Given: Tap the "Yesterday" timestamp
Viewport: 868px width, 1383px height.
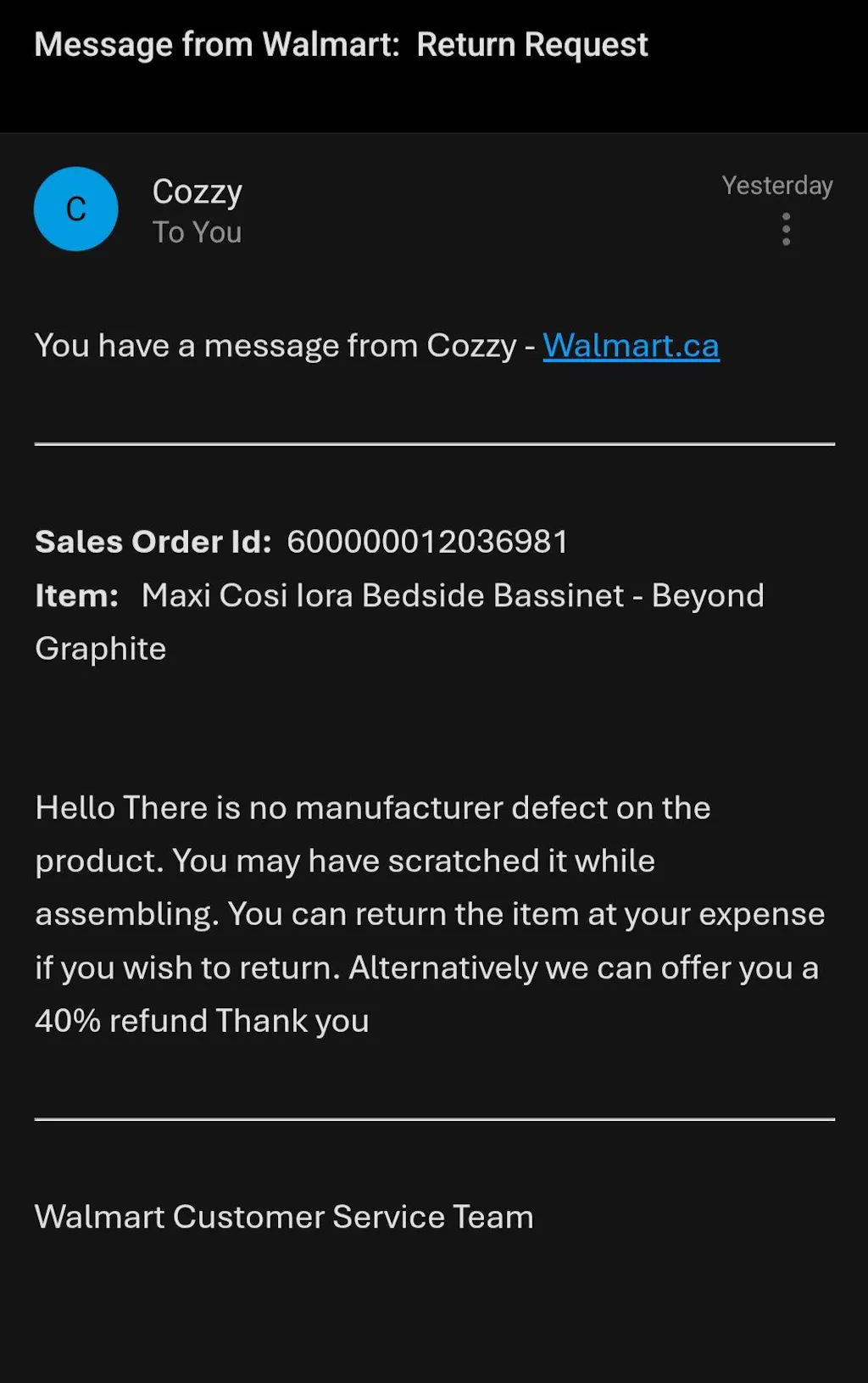Looking at the screenshot, I should pos(776,186).
